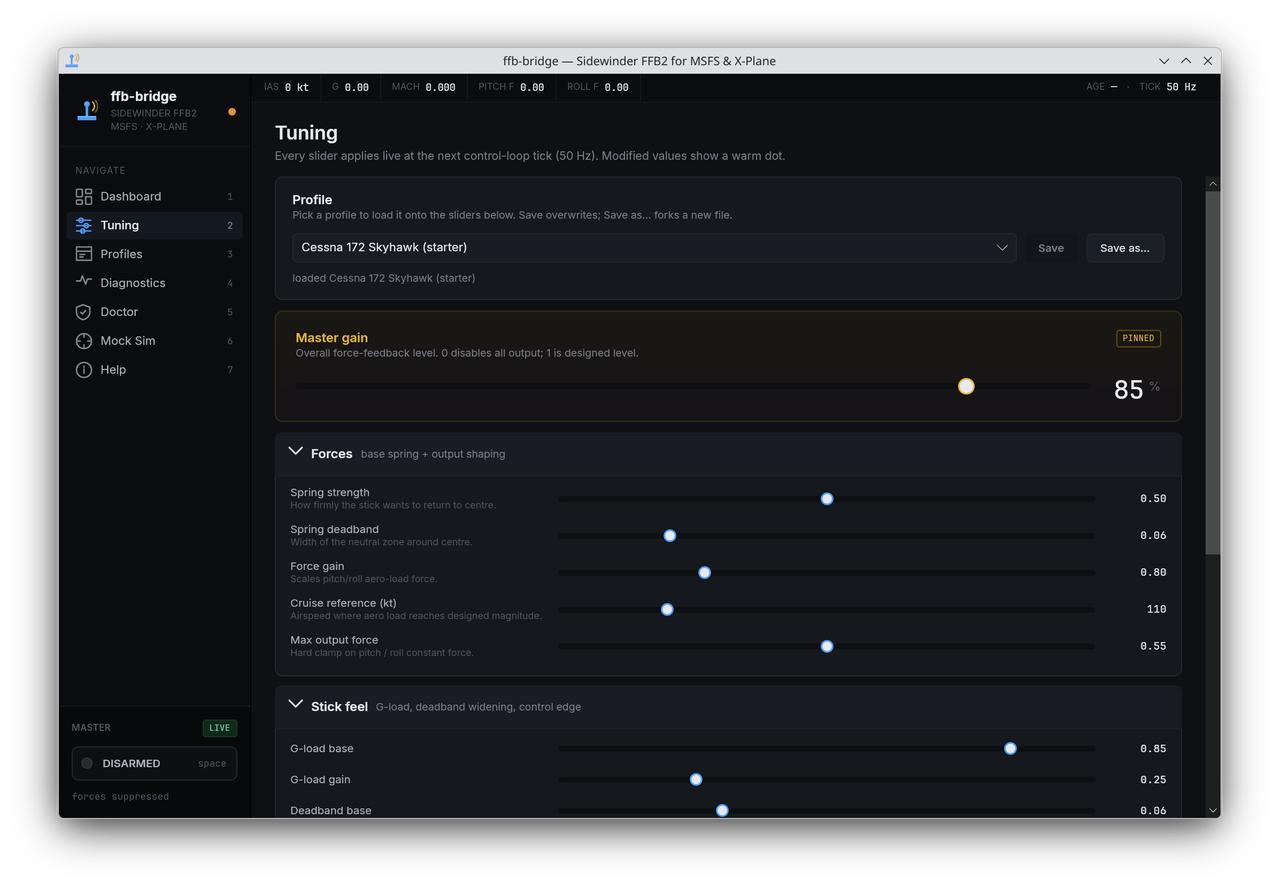Click the ffb-bridge joystick logo in sidebar
The width and height of the screenshot is (1280, 888).
(88, 110)
